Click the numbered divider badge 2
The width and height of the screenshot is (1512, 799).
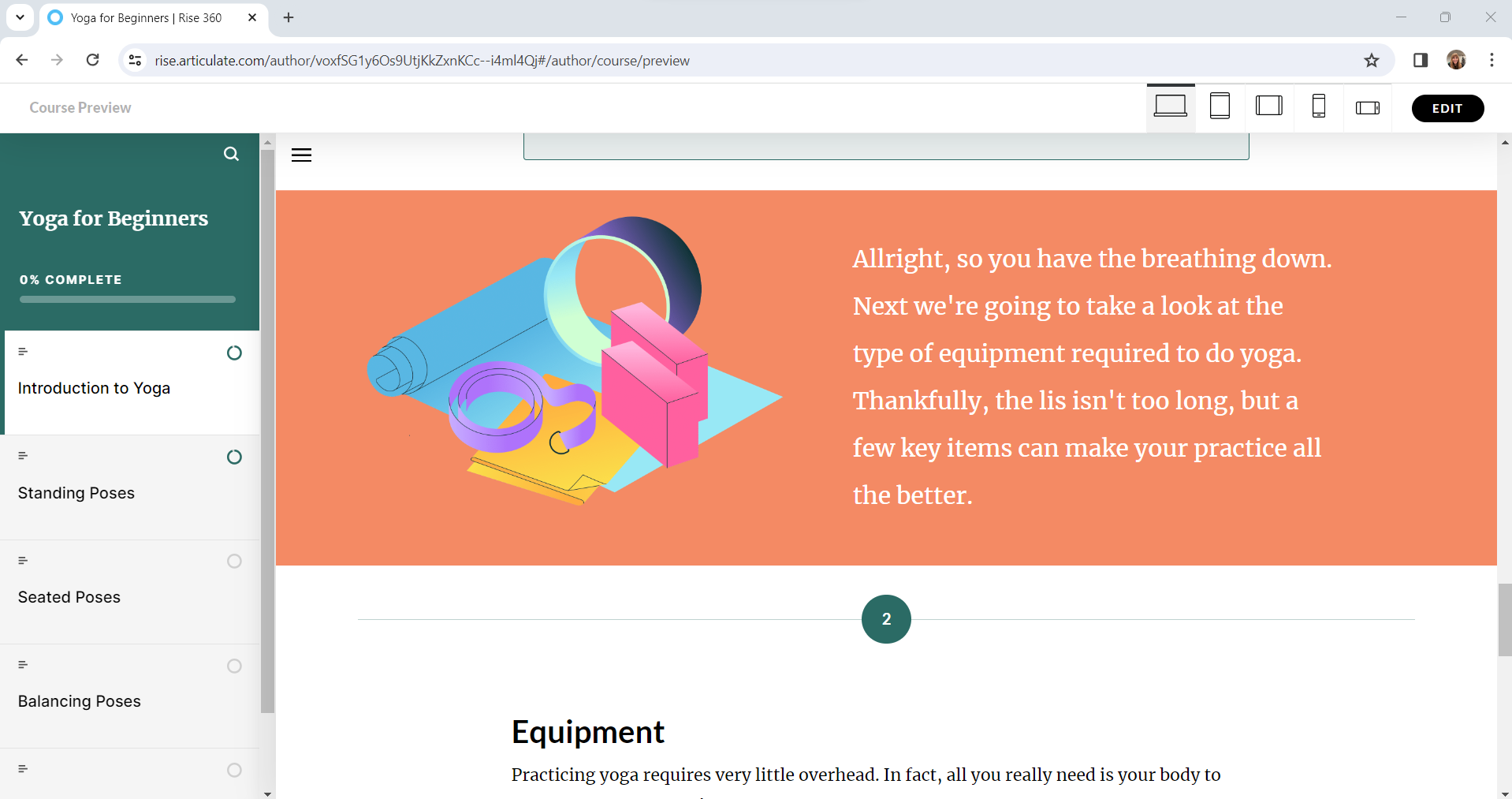pos(886,619)
